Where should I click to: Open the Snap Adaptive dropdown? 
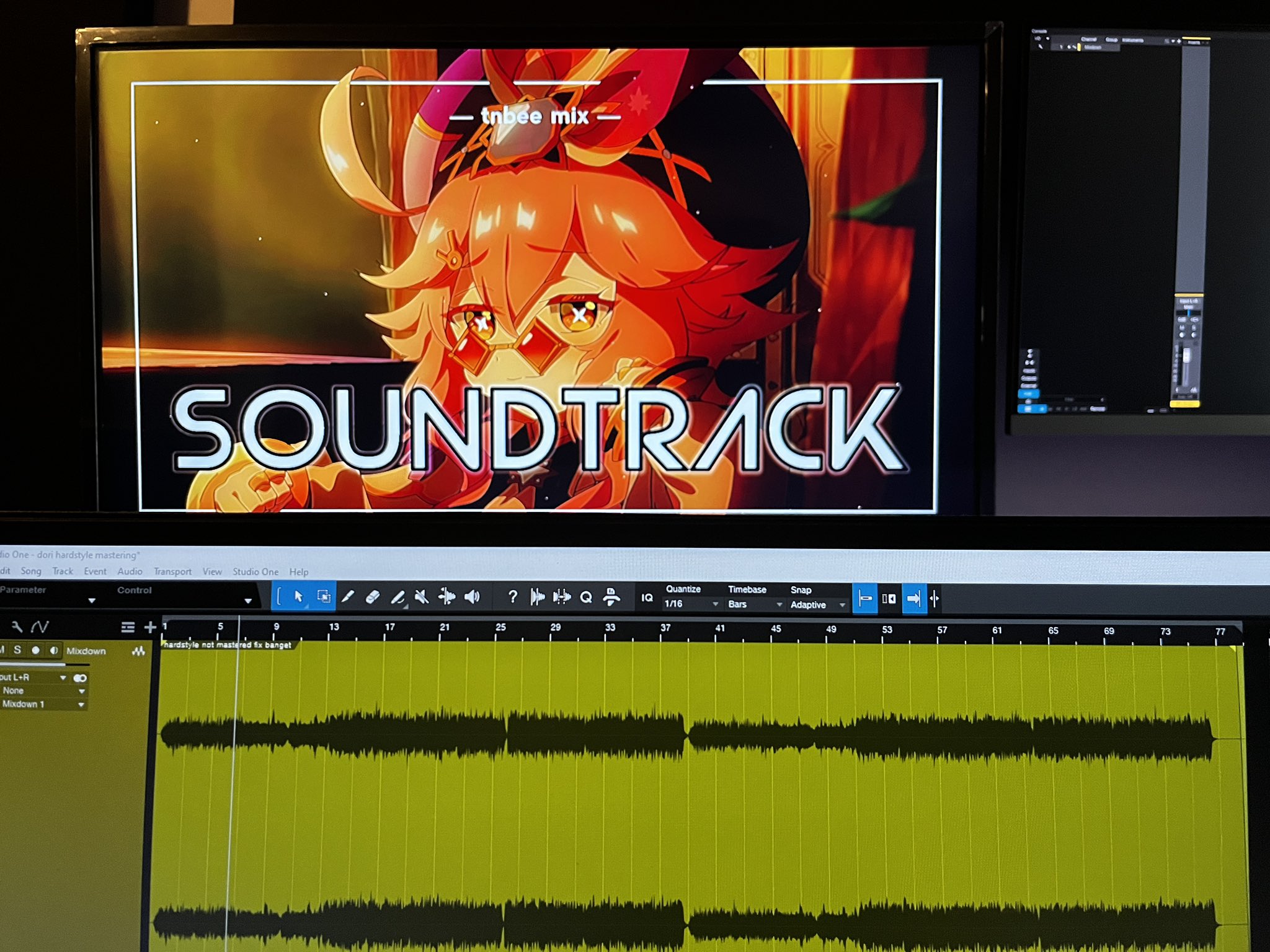point(817,605)
